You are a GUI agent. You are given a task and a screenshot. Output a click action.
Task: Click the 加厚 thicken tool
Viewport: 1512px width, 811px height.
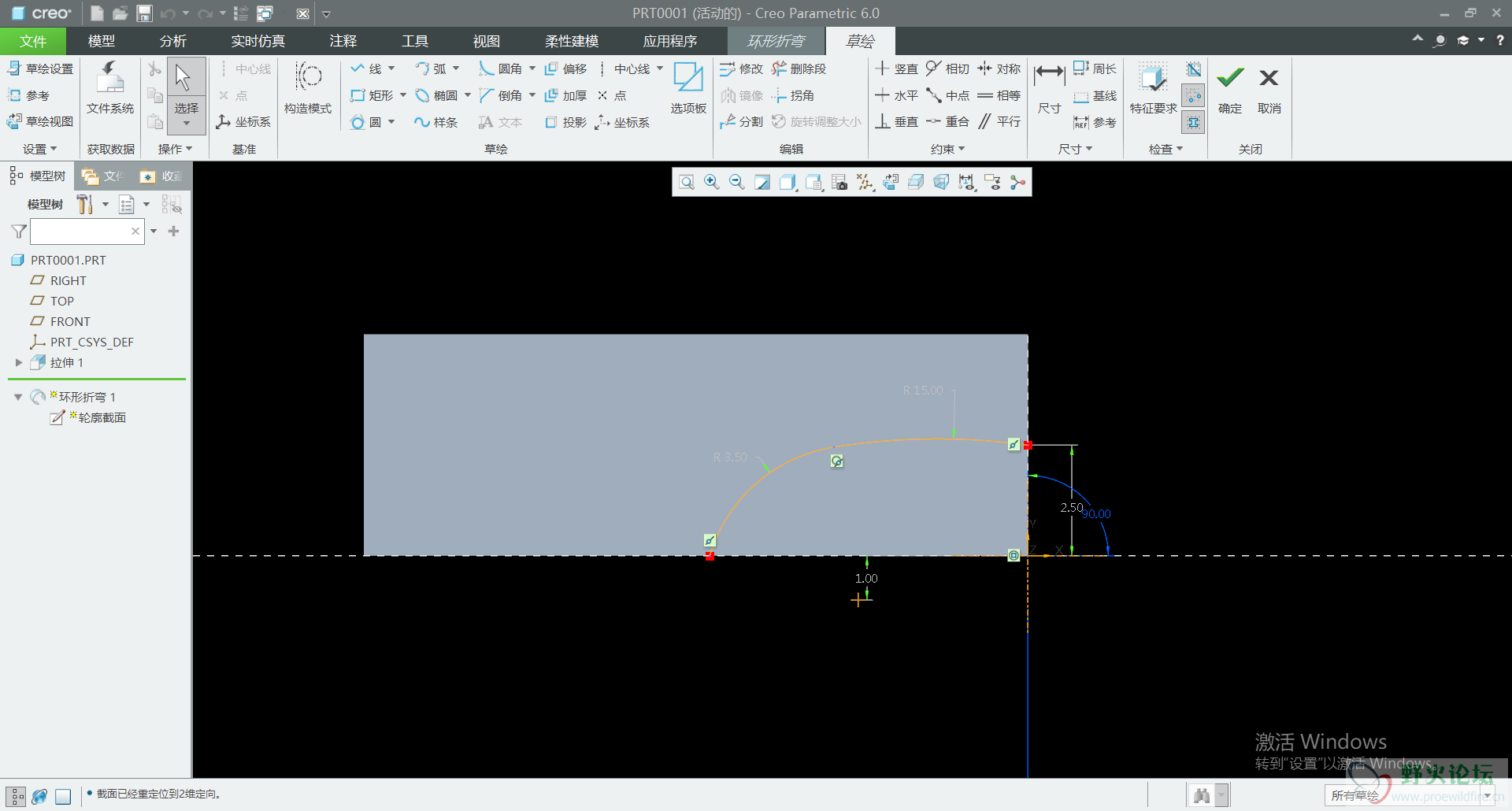click(x=565, y=96)
